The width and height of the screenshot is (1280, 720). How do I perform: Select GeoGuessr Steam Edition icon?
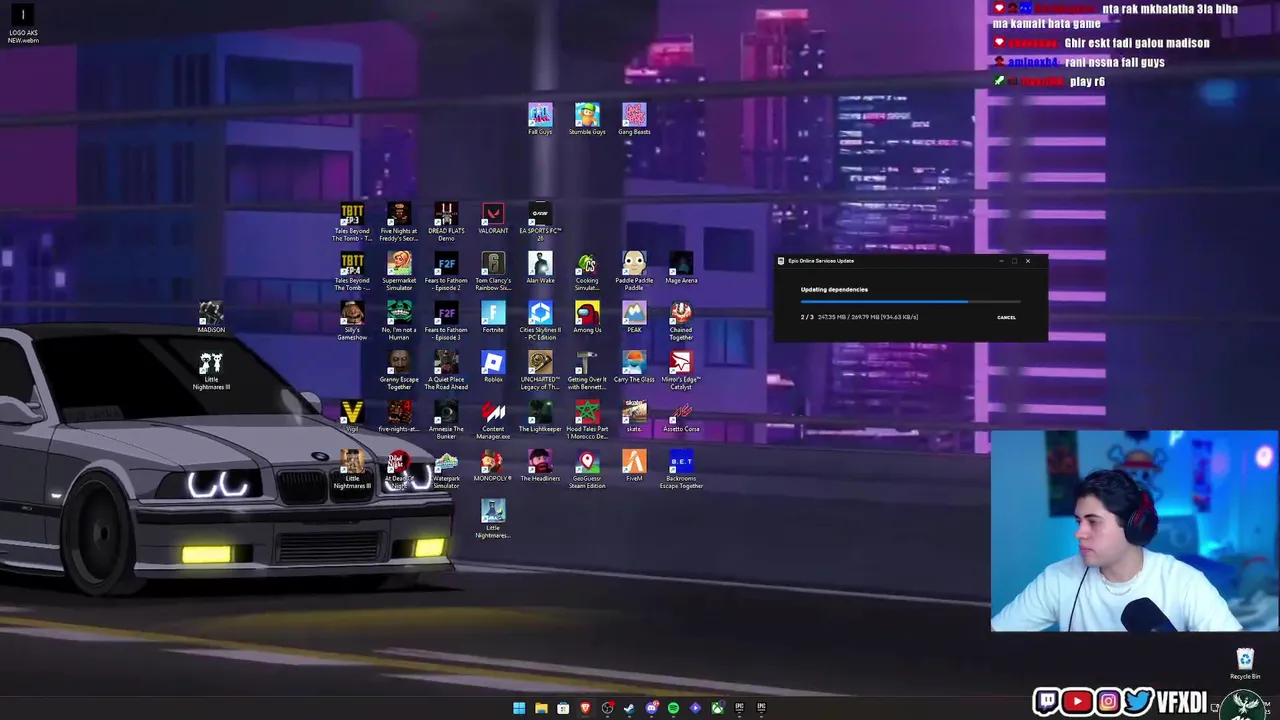pos(587,469)
